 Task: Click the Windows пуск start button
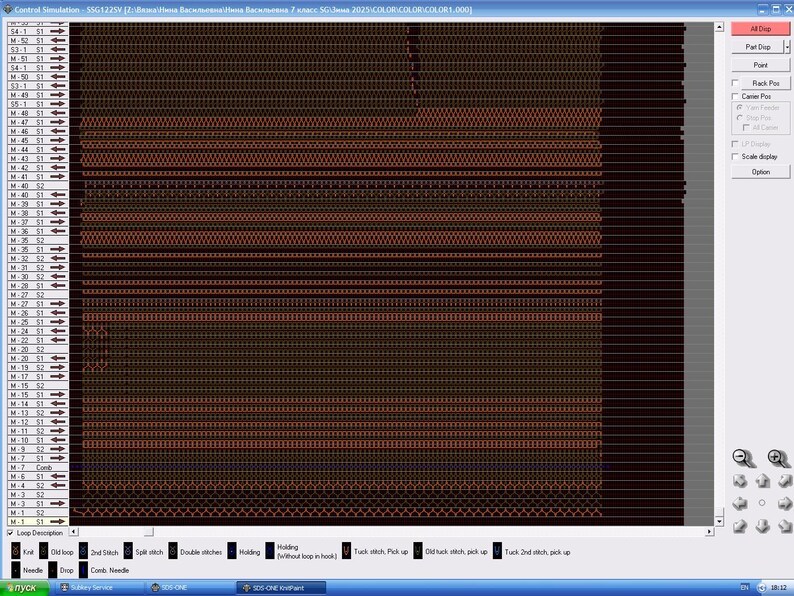(24, 588)
